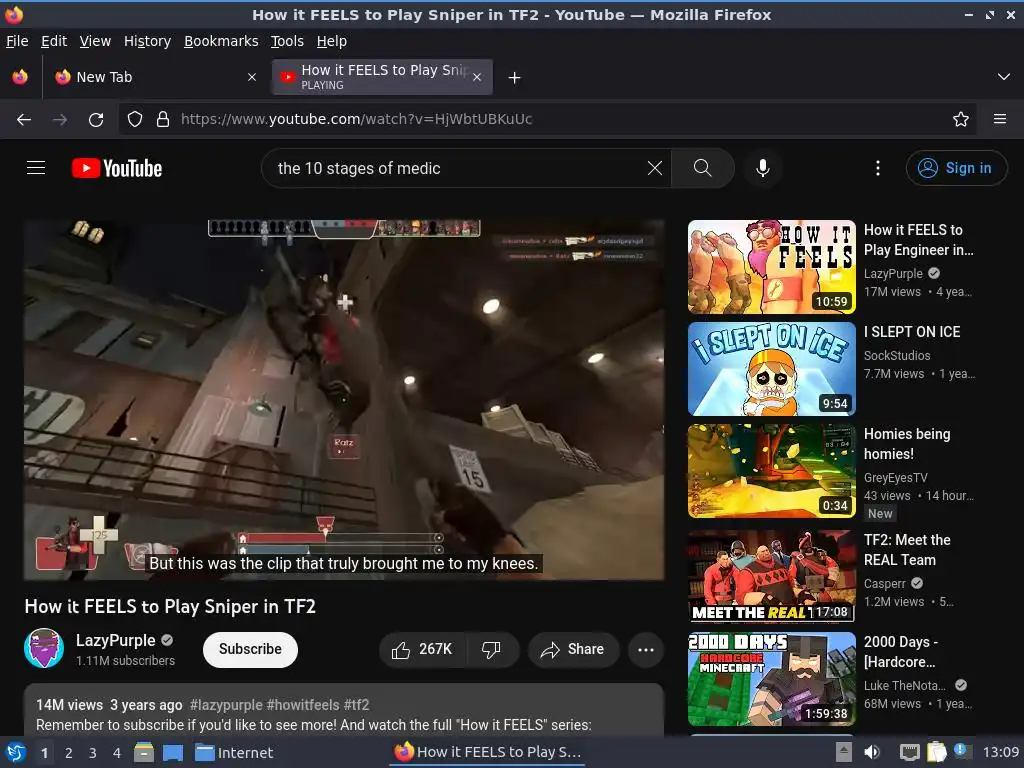Open the Tools menu
Image resolution: width=1024 pixels, height=768 pixels.
(287, 41)
